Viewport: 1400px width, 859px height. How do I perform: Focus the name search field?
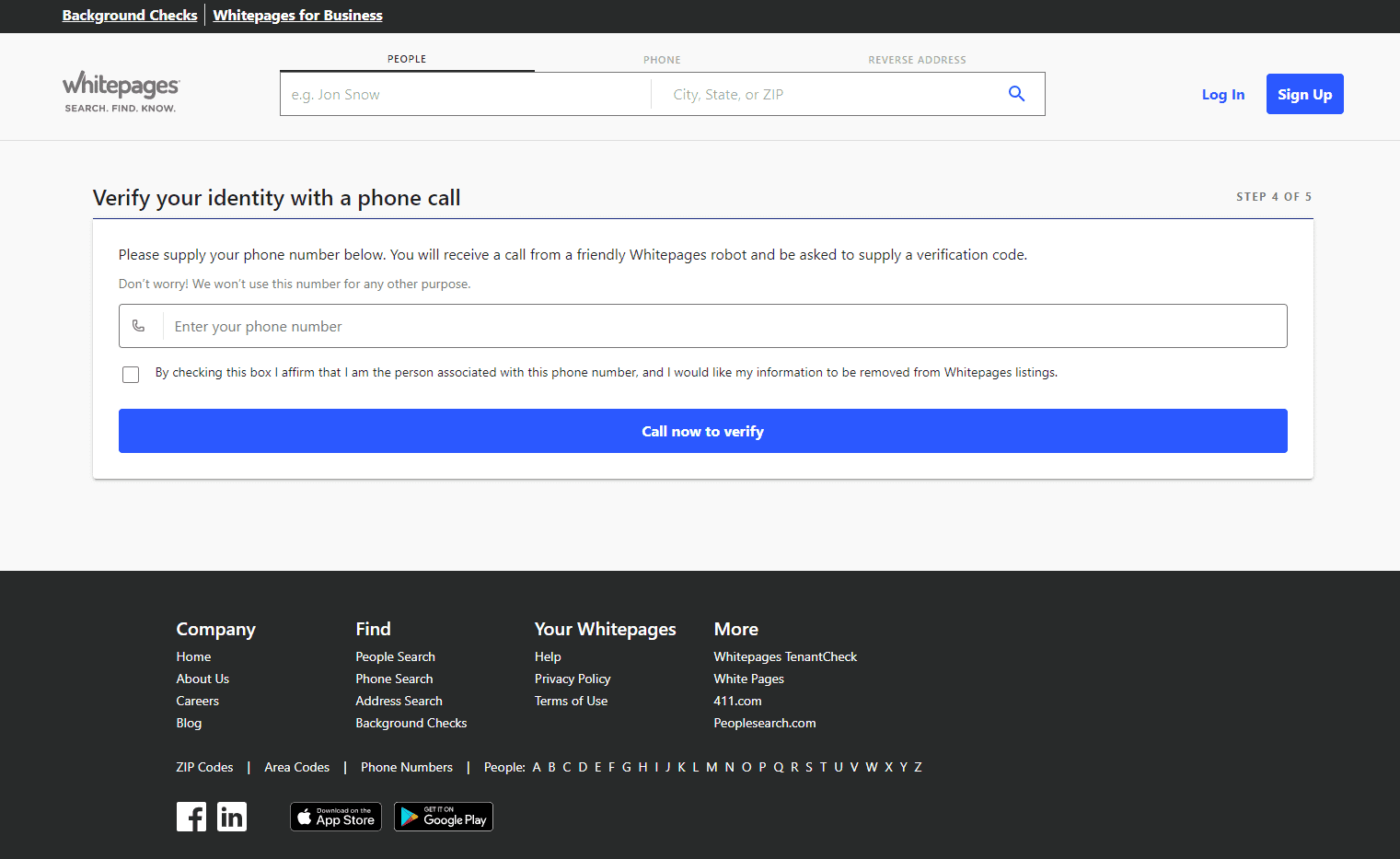tap(466, 94)
